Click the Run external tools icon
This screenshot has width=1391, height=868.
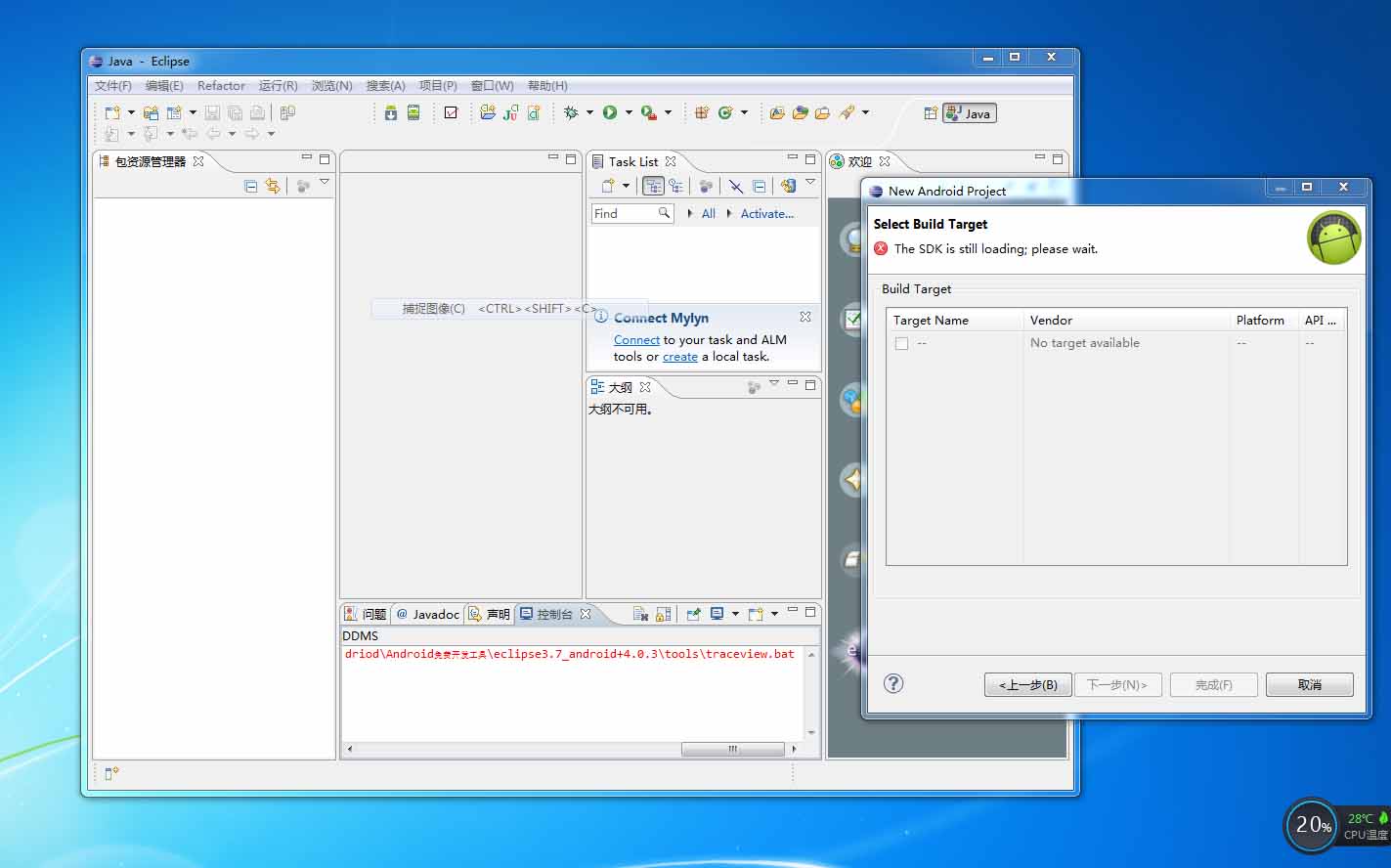pos(649,113)
